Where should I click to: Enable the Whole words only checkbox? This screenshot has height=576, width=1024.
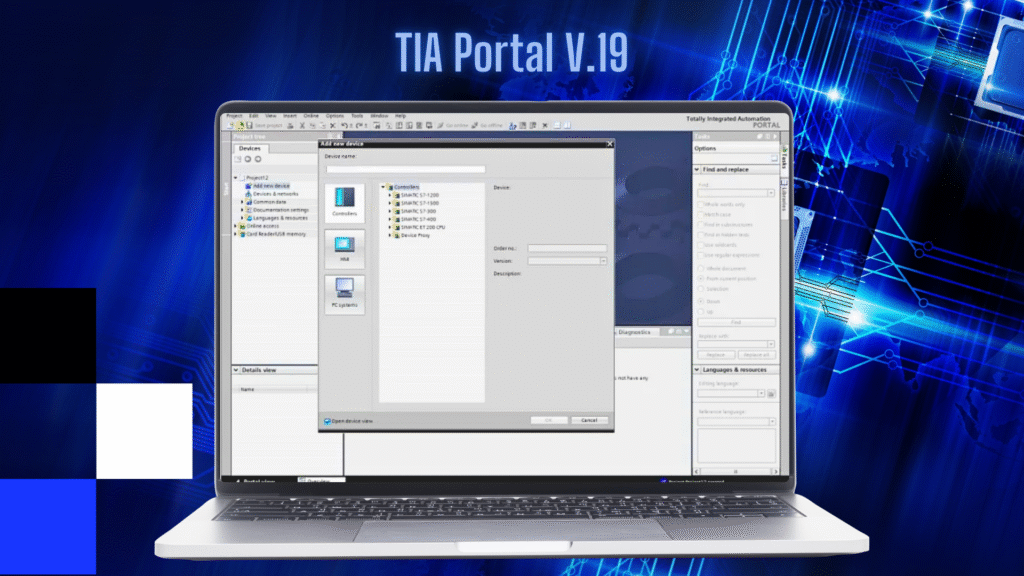(700, 205)
